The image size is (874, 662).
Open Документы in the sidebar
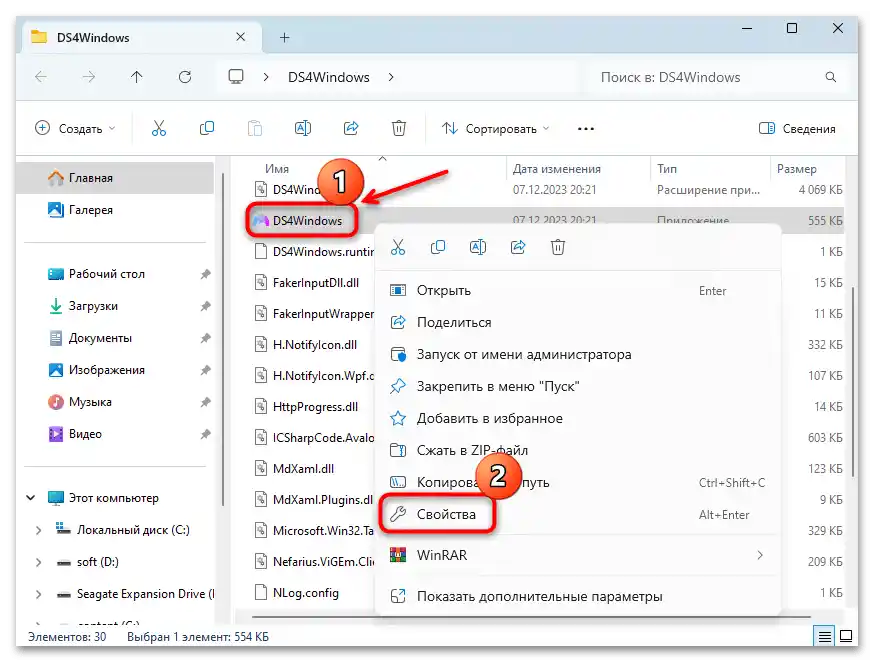tap(115, 338)
